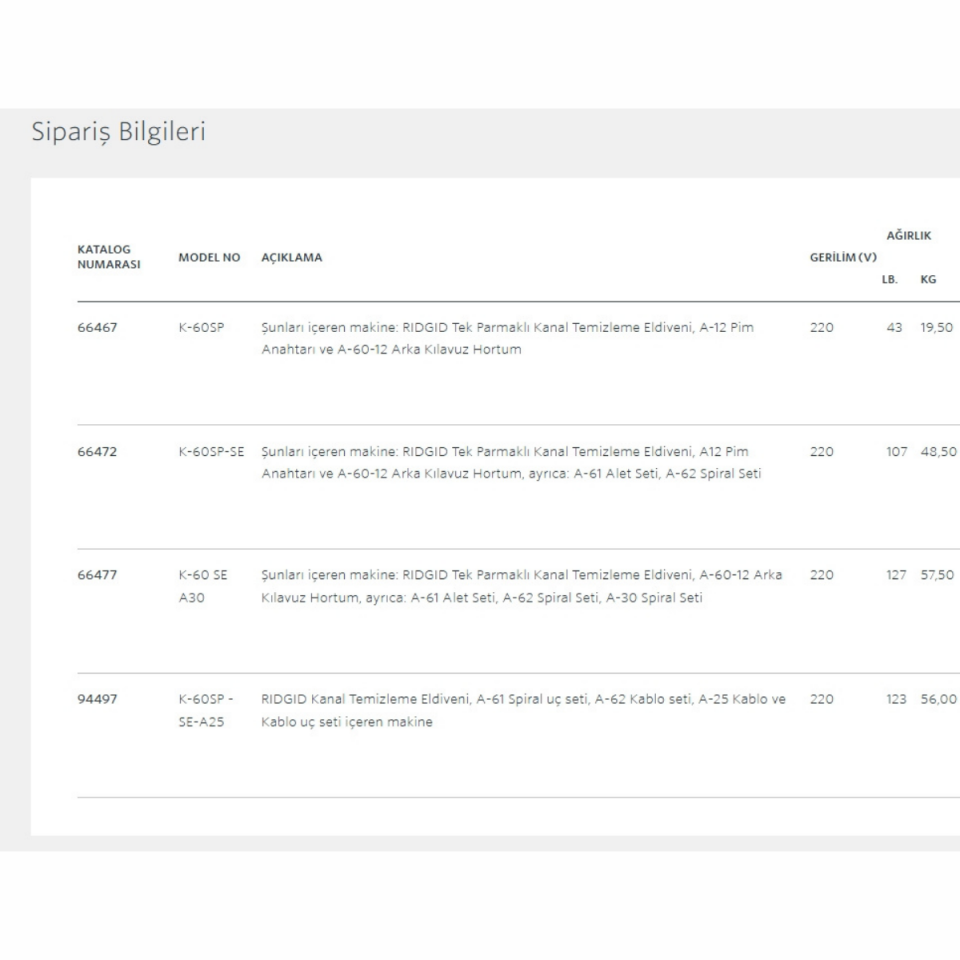Choose catalog number 94497
This screenshot has width=960, height=960.
pyautogui.click(x=97, y=699)
